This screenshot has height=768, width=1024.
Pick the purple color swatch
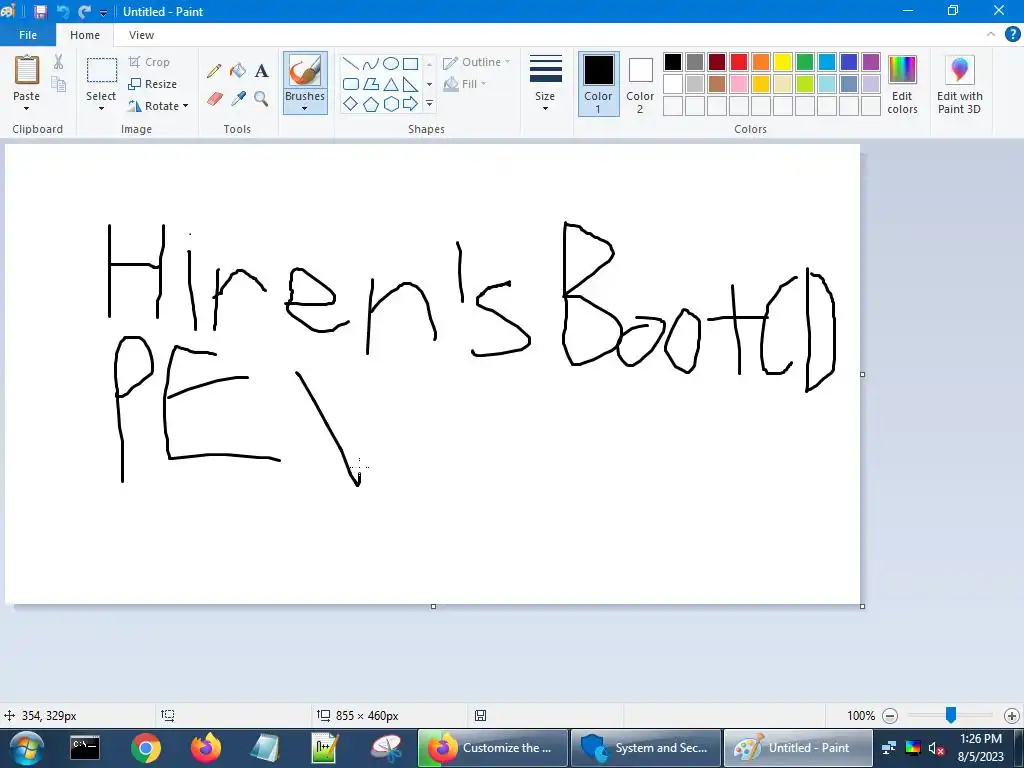coord(871,62)
